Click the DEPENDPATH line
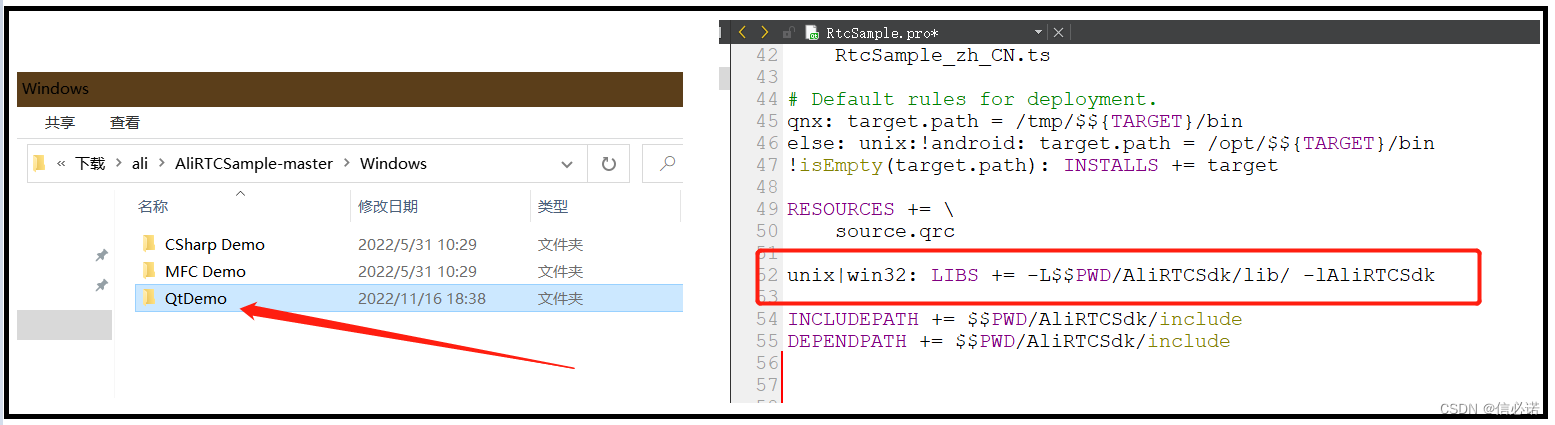Screen dimensions: 1555x425 (x=1009, y=341)
